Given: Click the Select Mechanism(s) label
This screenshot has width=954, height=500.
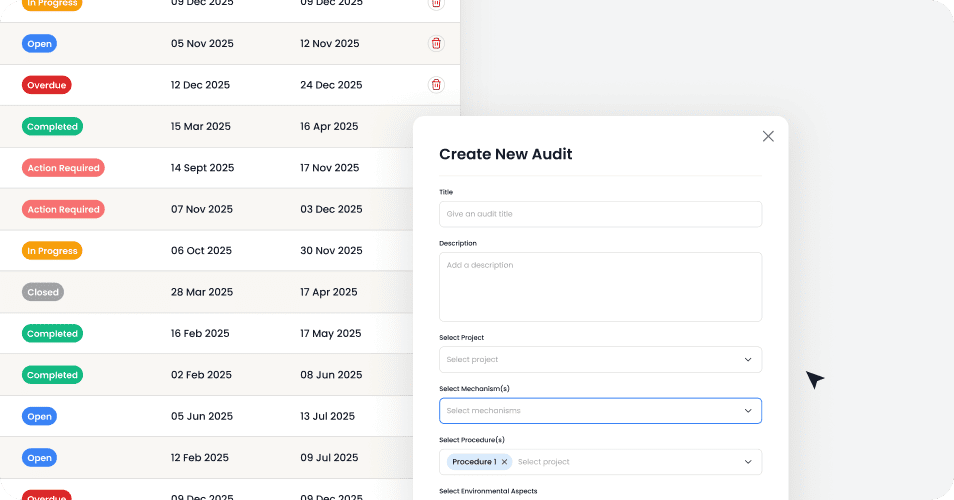Looking at the screenshot, I should [475, 389].
